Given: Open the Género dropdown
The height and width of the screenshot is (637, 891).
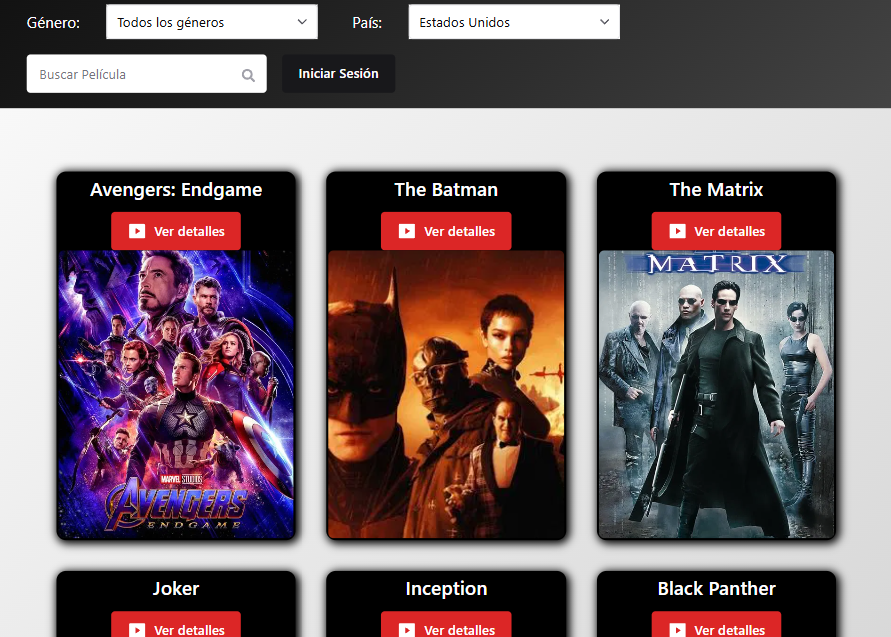Looking at the screenshot, I should [211, 22].
